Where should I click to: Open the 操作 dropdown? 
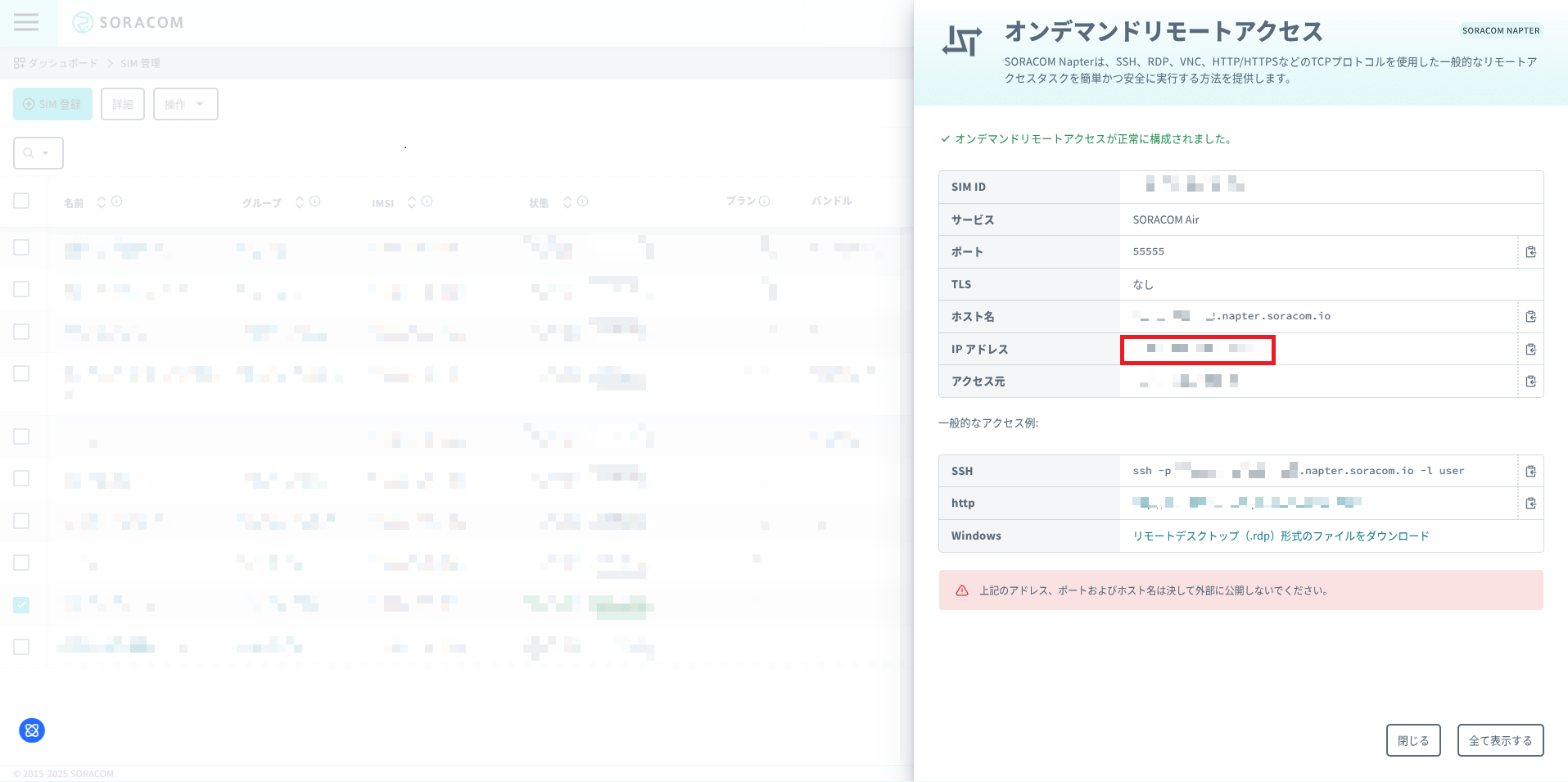click(185, 104)
